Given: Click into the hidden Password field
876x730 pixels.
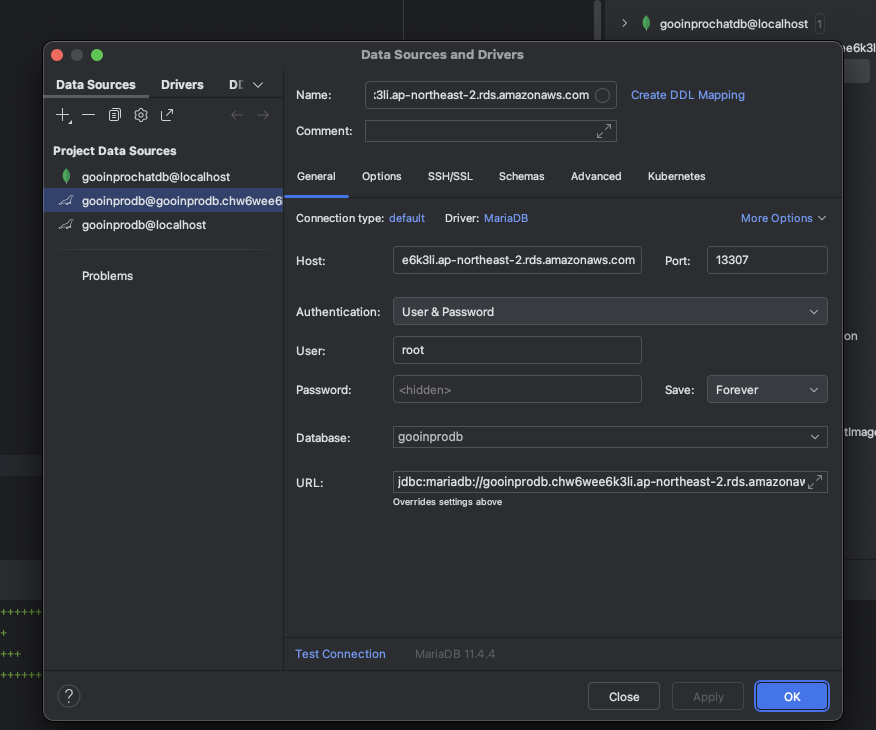Looking at the screenshot, I should [x=517, y=389].
